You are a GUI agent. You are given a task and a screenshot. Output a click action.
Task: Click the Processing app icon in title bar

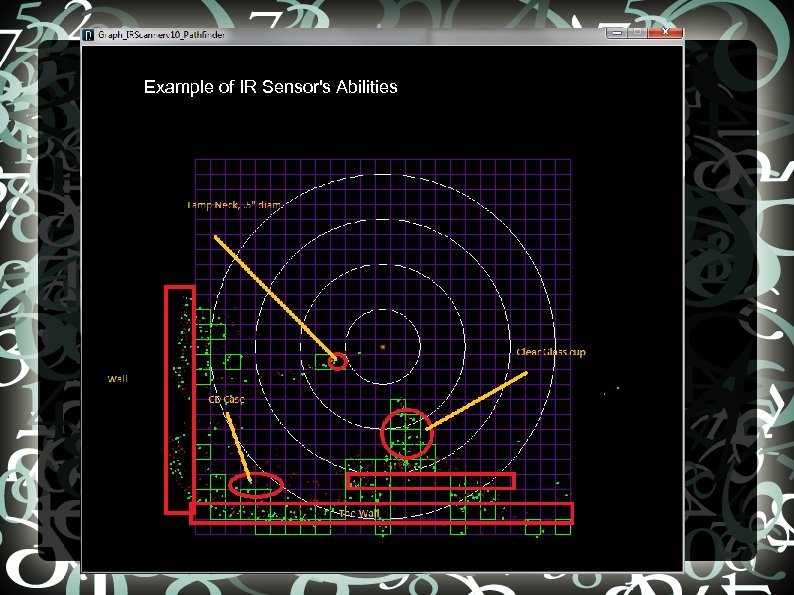(x=89, y=35)
